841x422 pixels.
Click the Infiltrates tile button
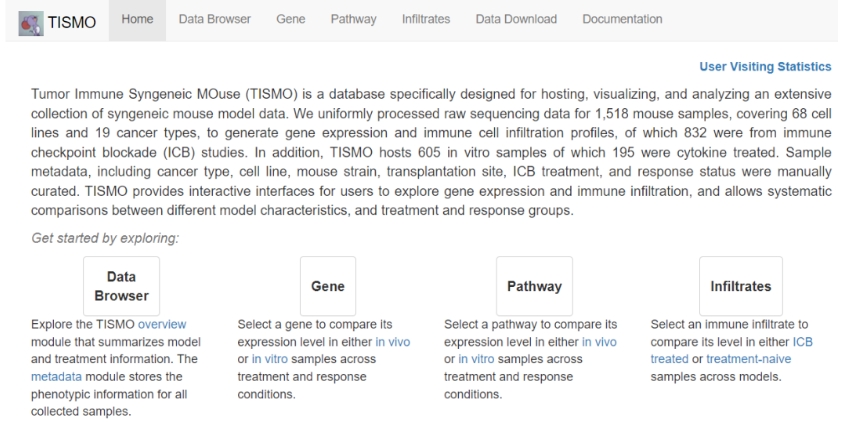(741, 286)
